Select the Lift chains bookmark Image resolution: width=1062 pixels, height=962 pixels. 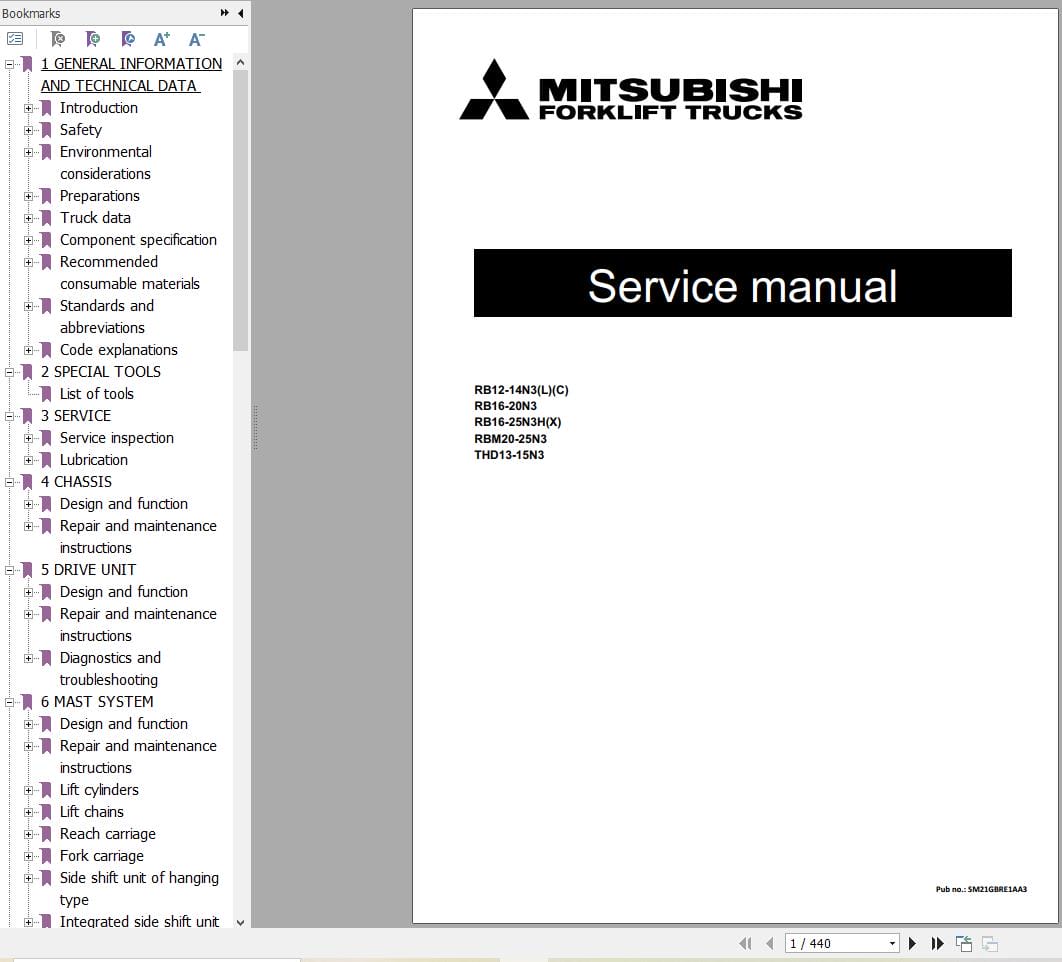[x=91, y=812]
